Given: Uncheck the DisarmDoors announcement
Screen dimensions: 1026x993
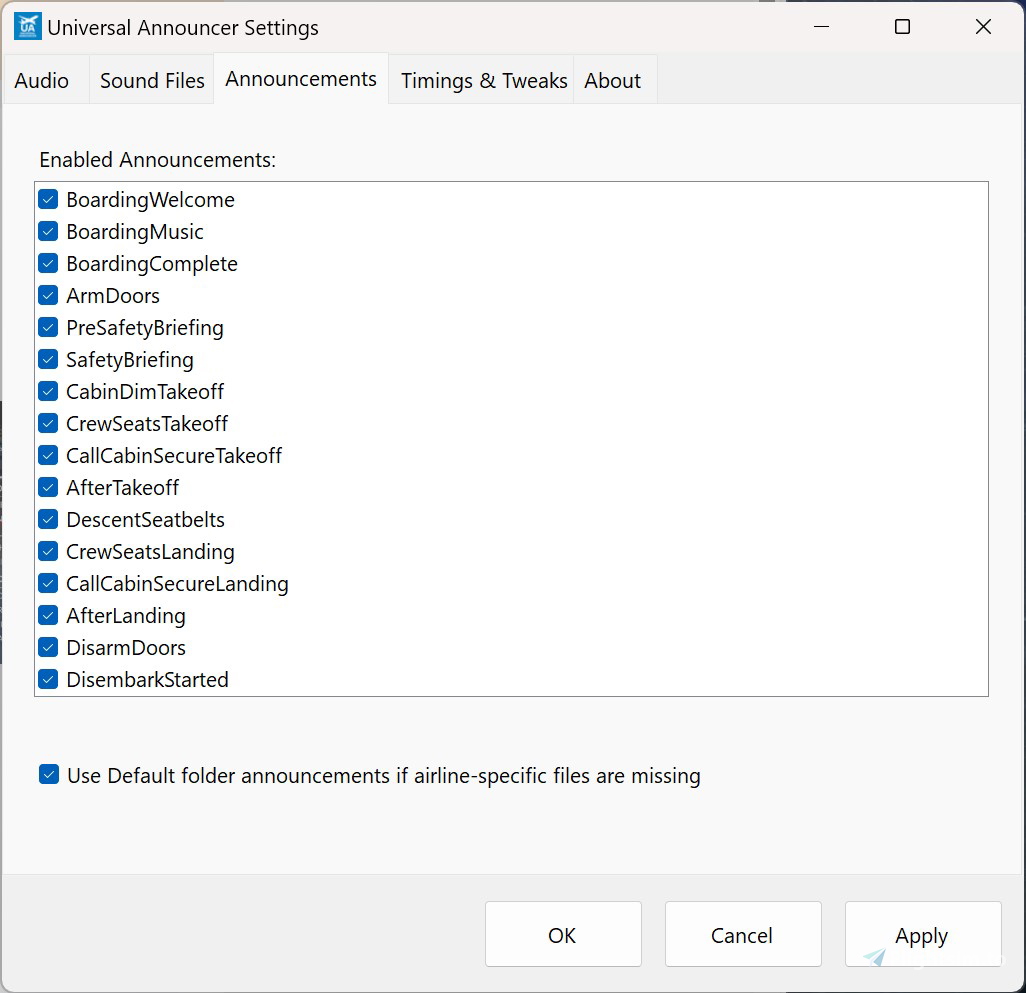Looking at the screenshot, I should click(48, 647).
